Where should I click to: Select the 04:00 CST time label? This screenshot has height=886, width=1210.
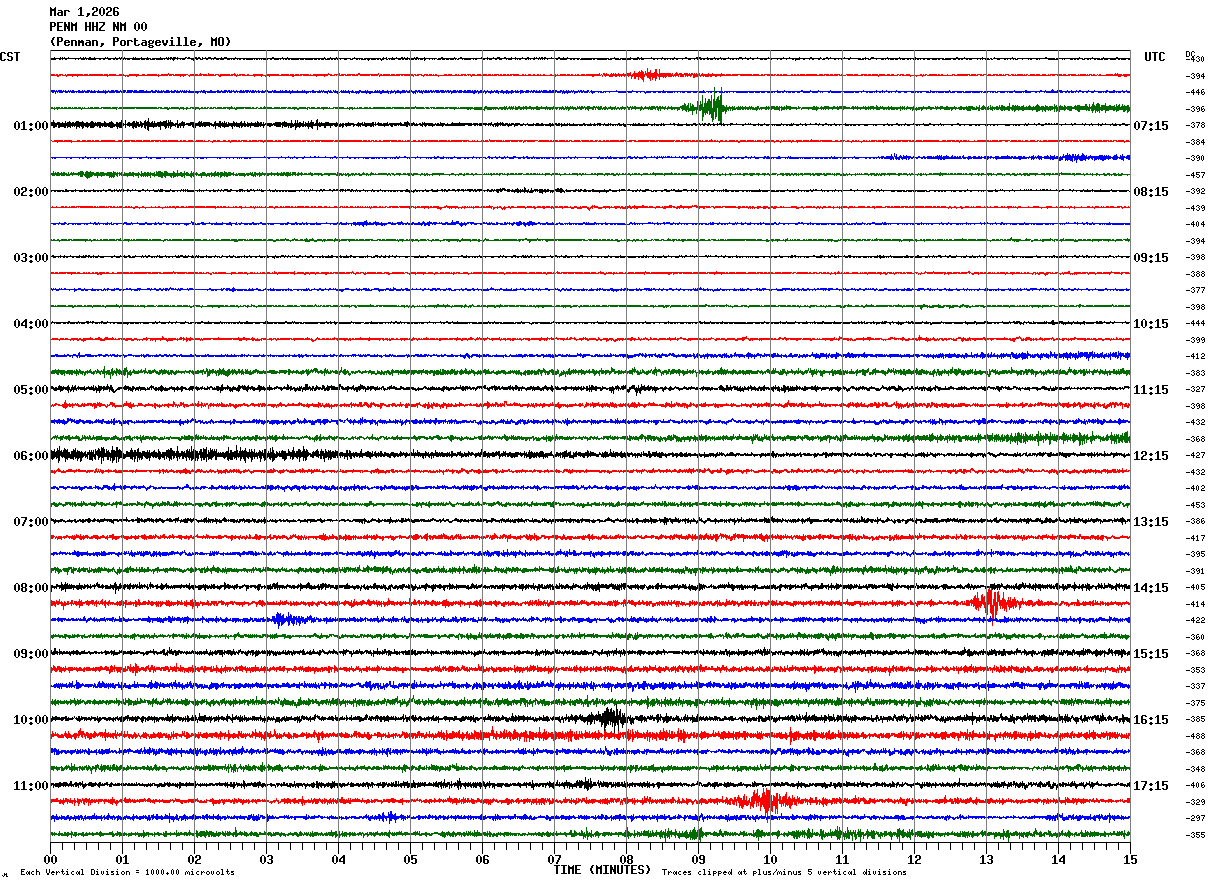[31, 324]
